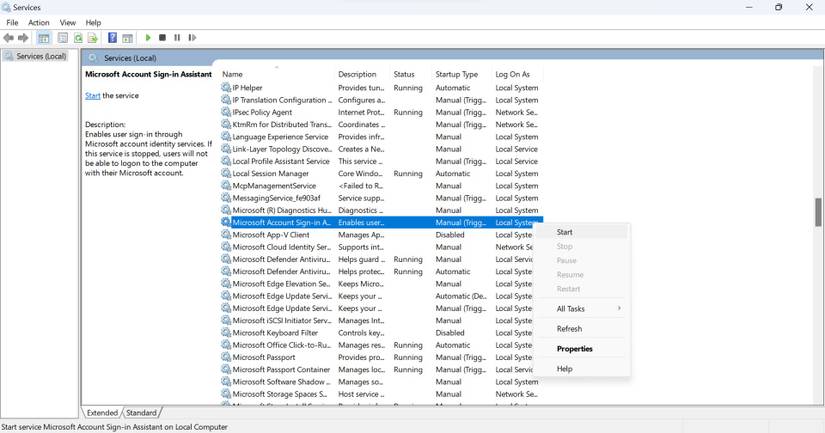This screenshot has width=825, height=433.
Task: Switch to the Standard tab
Action: (x=142, y=412)
